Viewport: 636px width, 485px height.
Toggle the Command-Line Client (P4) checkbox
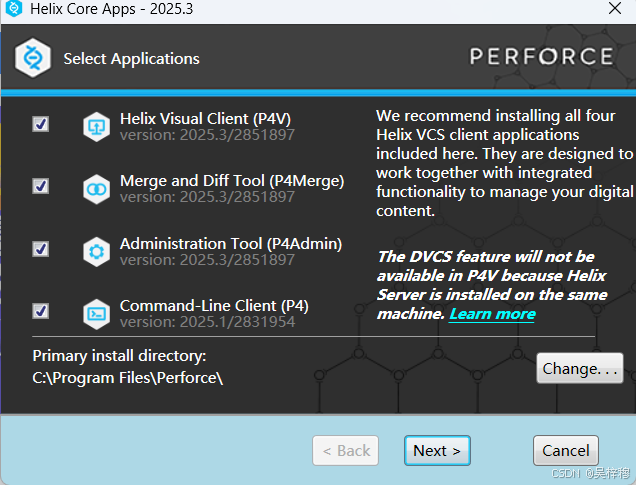(x=41, y=311)
